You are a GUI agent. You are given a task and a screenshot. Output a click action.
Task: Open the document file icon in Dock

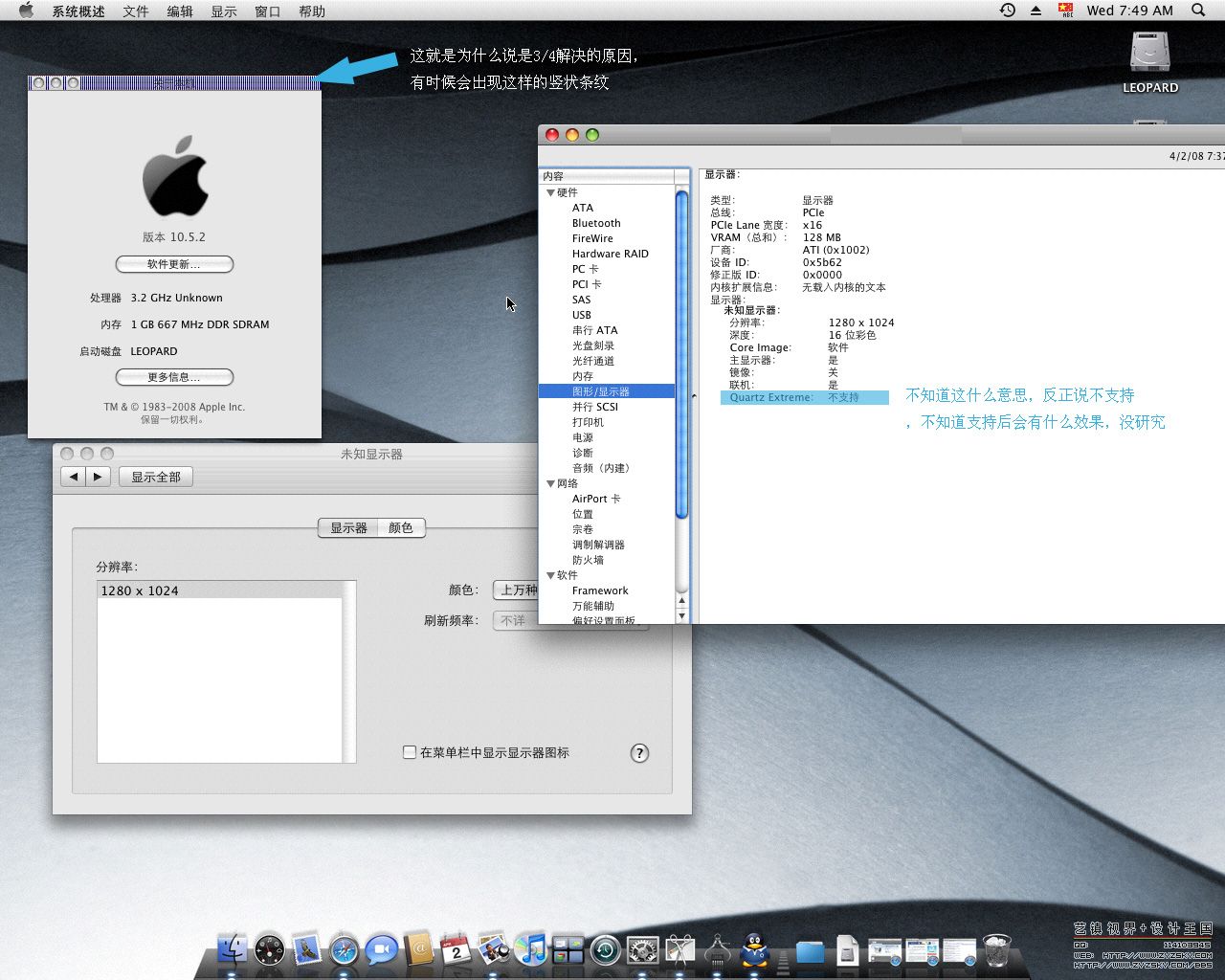coord(847,949)
